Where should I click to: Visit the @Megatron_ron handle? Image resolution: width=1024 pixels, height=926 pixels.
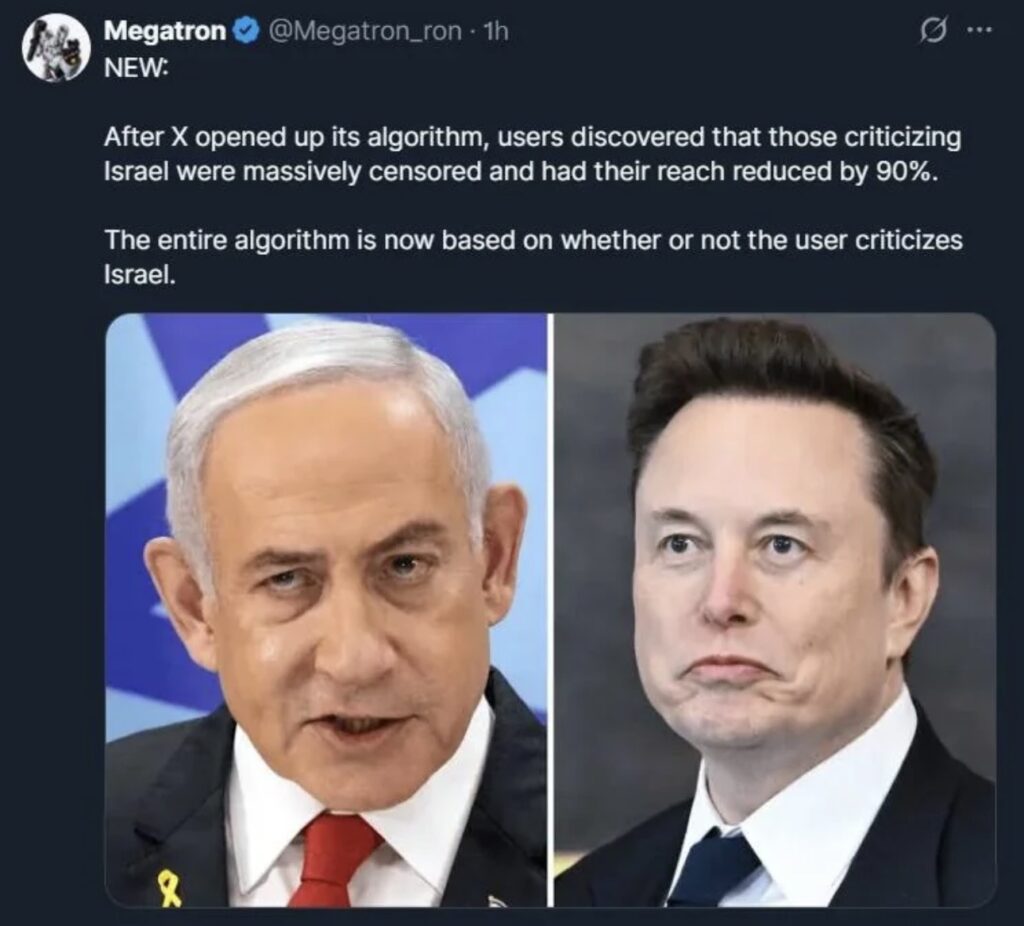click(361, 31)
